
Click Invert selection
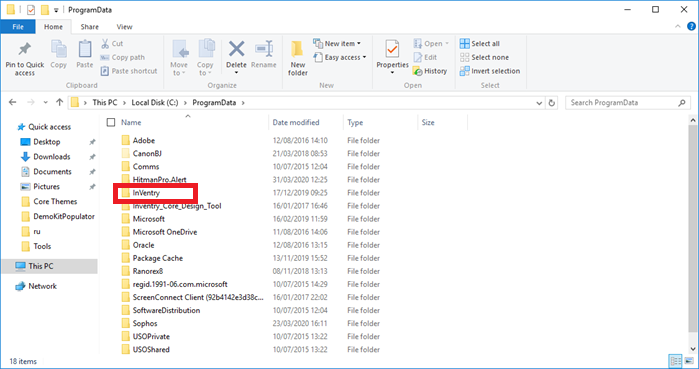tap(490, 71)
